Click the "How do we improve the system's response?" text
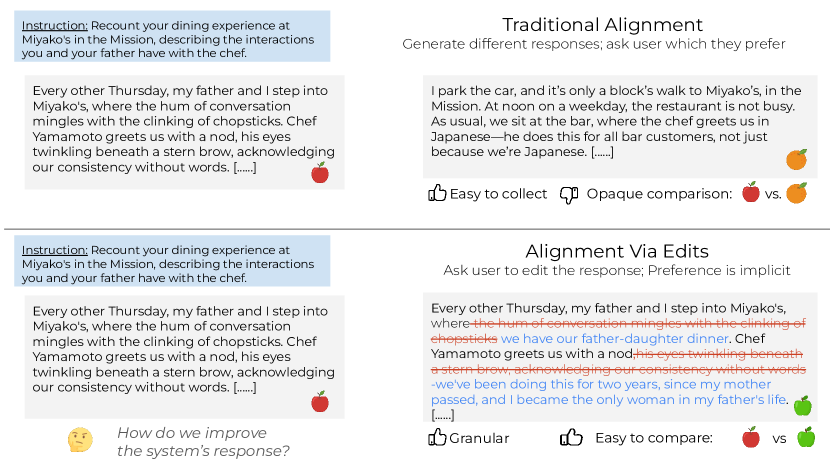This screenshot has width=830, height=467. 203,441
